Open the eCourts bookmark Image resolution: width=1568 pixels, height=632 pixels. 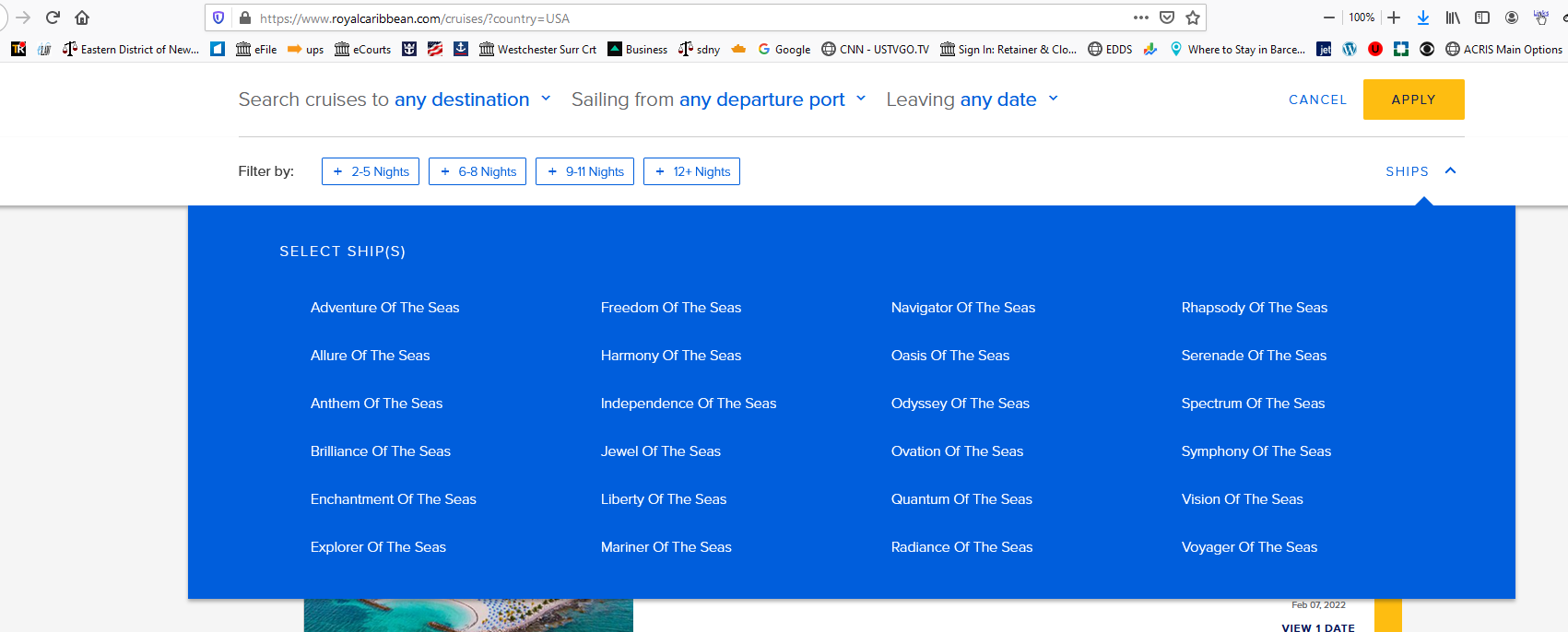pyautogui.click(x=362, y=49)
